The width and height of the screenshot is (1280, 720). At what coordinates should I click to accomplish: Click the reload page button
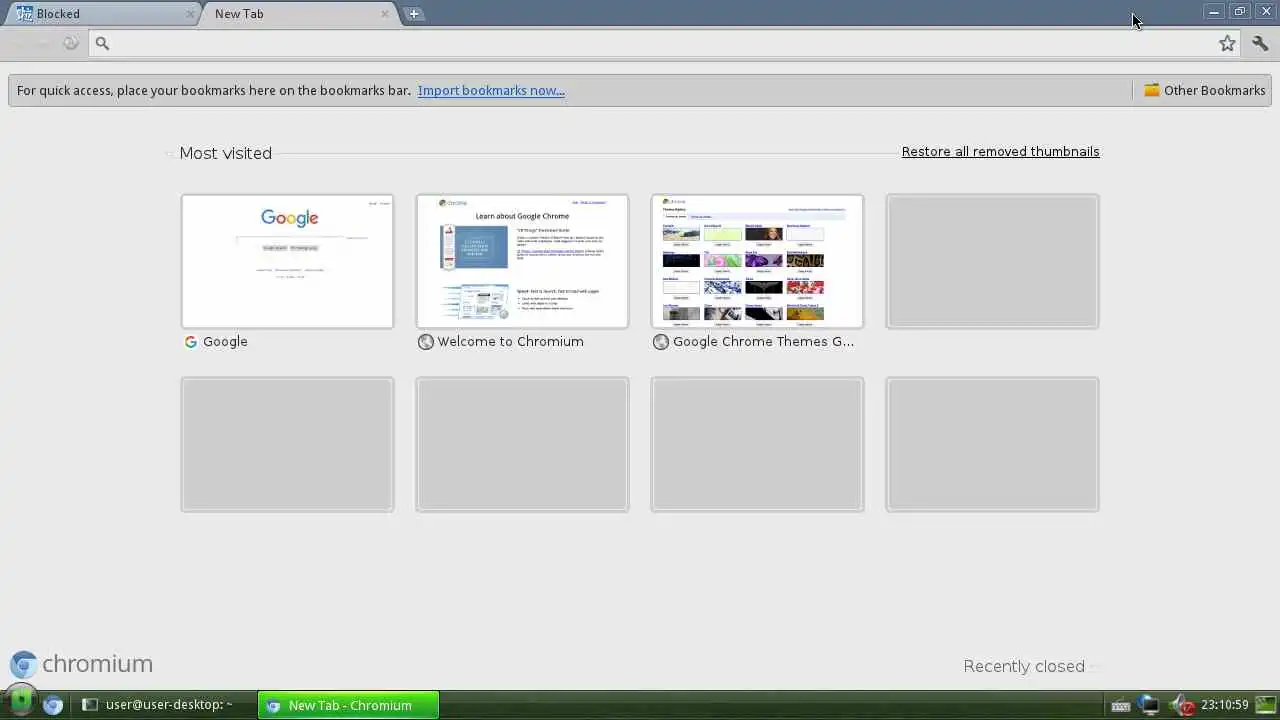(70, 43)
